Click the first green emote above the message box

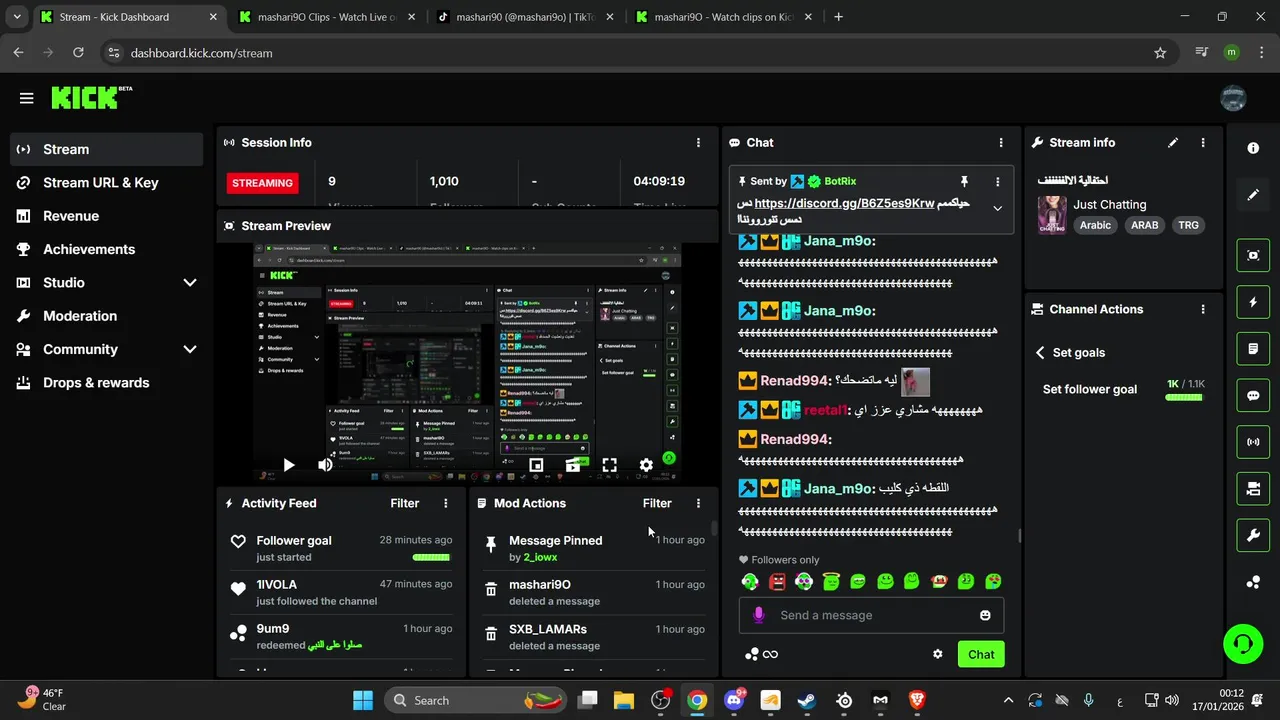[x=750, y=581]
